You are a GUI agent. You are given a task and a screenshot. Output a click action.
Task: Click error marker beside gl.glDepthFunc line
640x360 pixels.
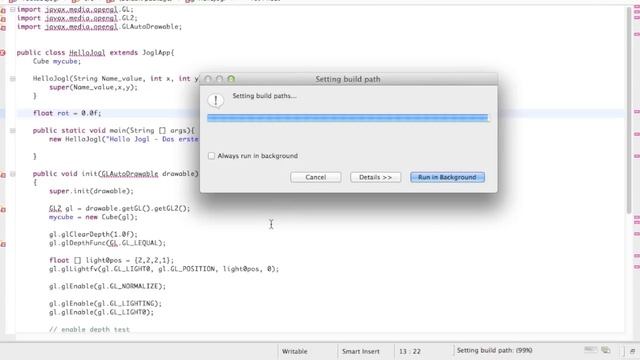(x=3, y=244)
